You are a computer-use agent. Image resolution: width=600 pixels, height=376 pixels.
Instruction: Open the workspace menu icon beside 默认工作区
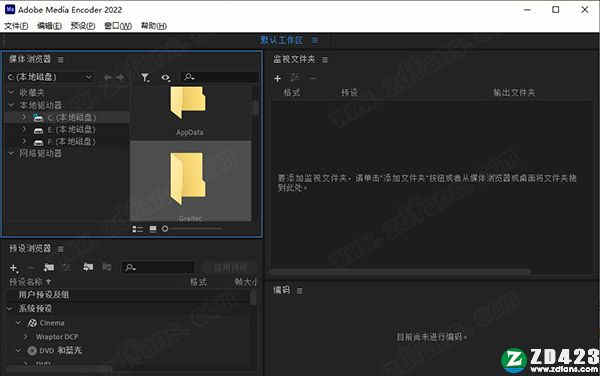315,40
